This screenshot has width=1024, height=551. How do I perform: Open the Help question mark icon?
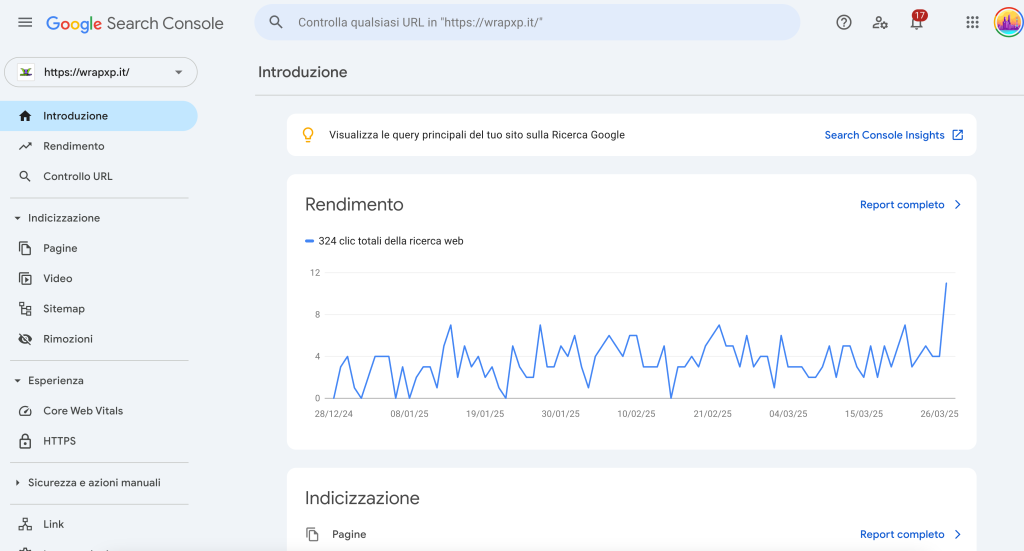844,23
